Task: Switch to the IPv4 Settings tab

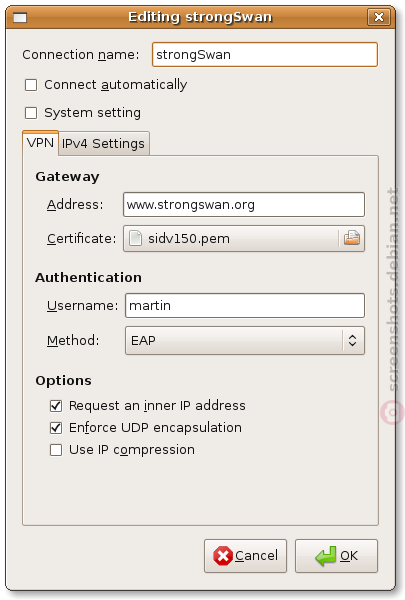Action: (103, 143)
